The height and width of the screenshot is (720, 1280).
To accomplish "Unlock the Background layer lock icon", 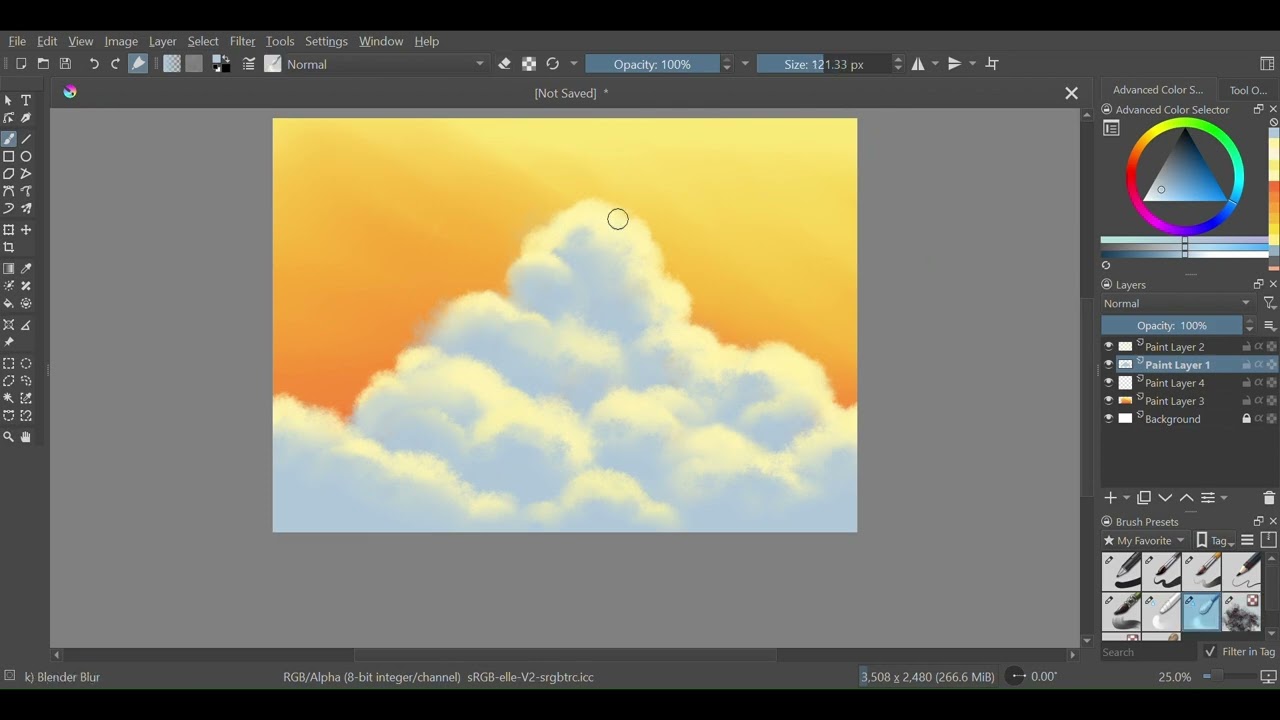I will (1246, 419).
